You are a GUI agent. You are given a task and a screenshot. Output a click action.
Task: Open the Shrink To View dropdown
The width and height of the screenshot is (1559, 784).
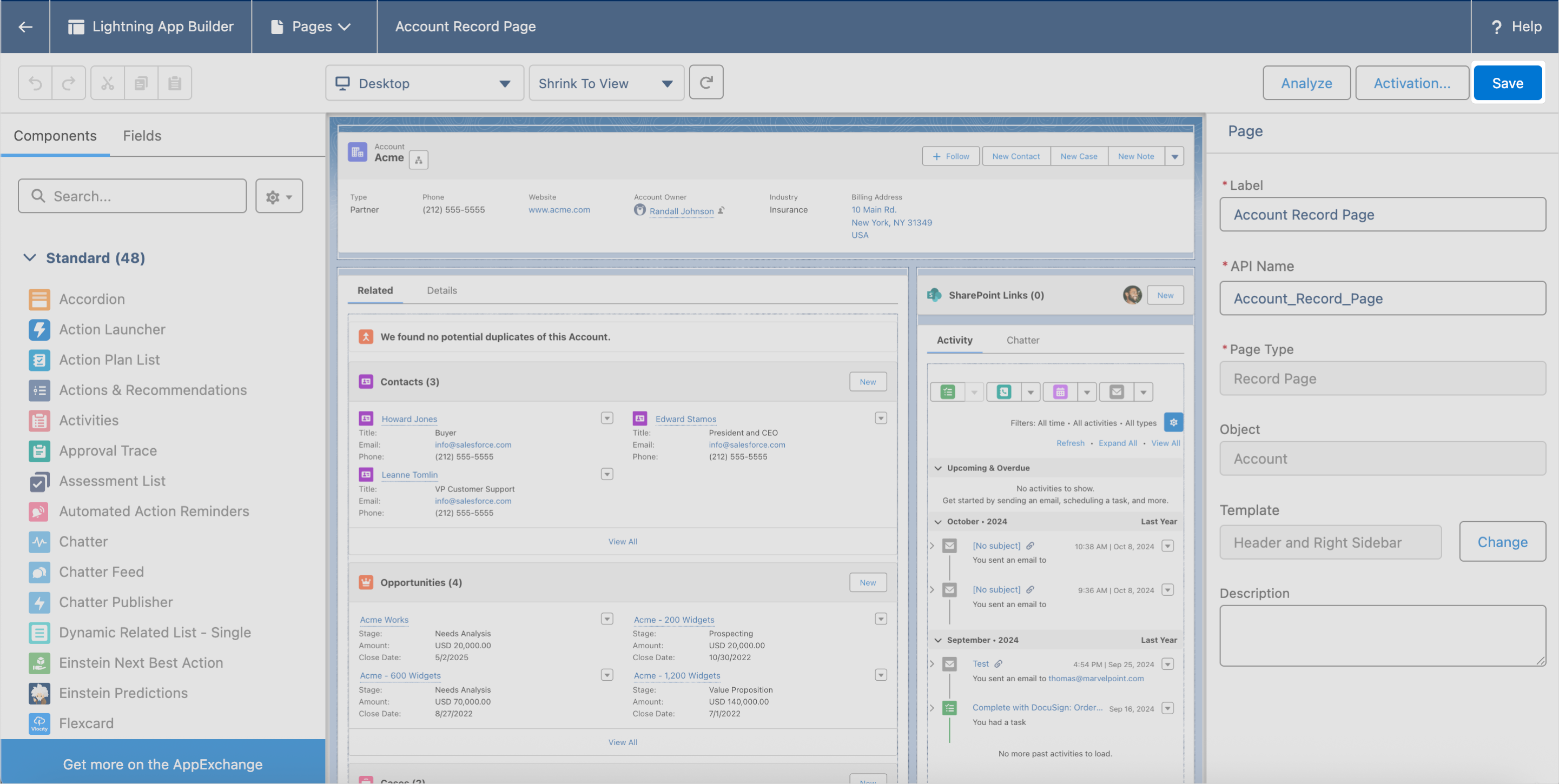(606, 83)
